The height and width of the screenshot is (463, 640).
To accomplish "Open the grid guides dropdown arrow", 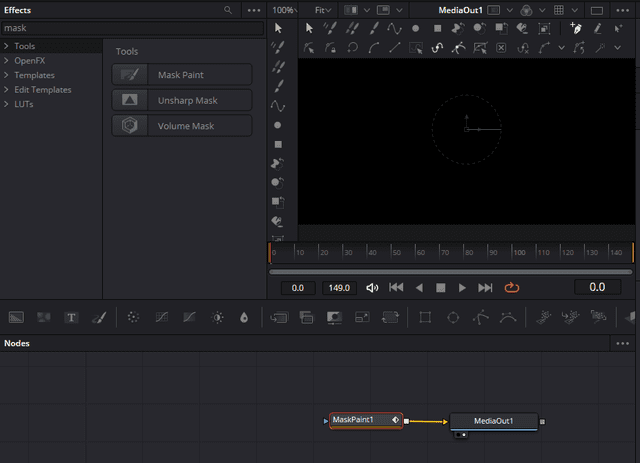I will coord(574,10).
